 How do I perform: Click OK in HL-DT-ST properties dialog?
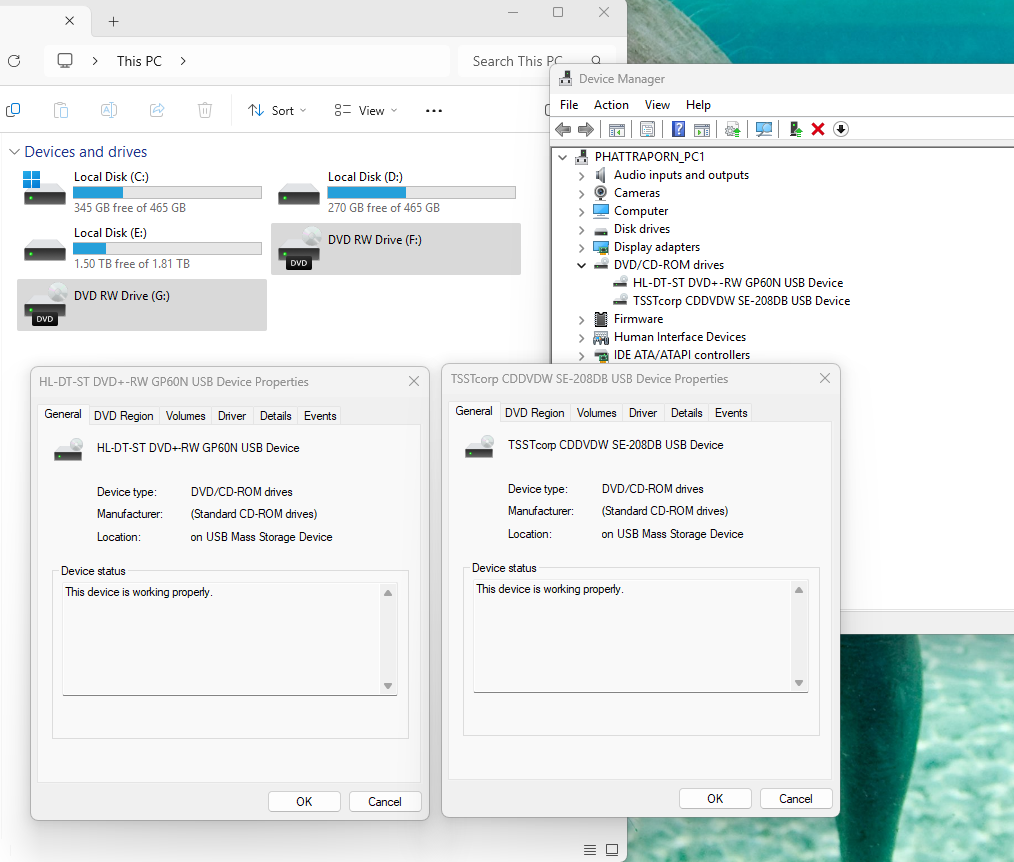tap(304, 802)
